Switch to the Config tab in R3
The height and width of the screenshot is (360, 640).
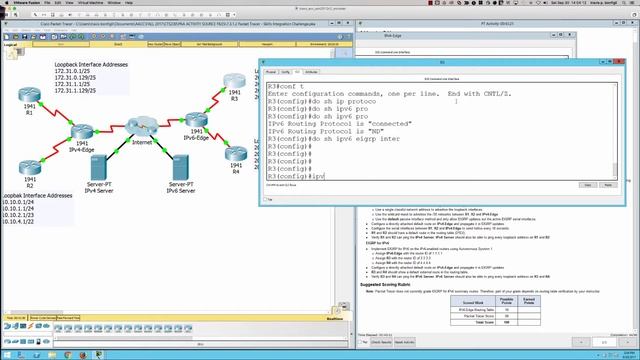[285, 72]
